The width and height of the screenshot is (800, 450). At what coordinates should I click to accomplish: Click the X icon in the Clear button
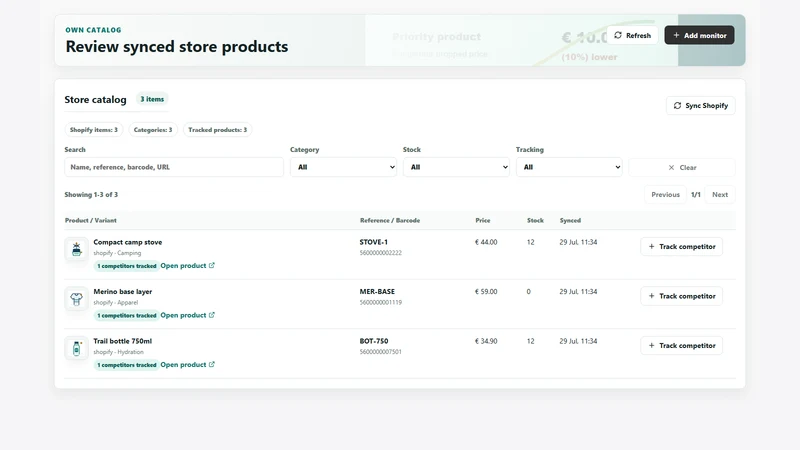[671, 167]
